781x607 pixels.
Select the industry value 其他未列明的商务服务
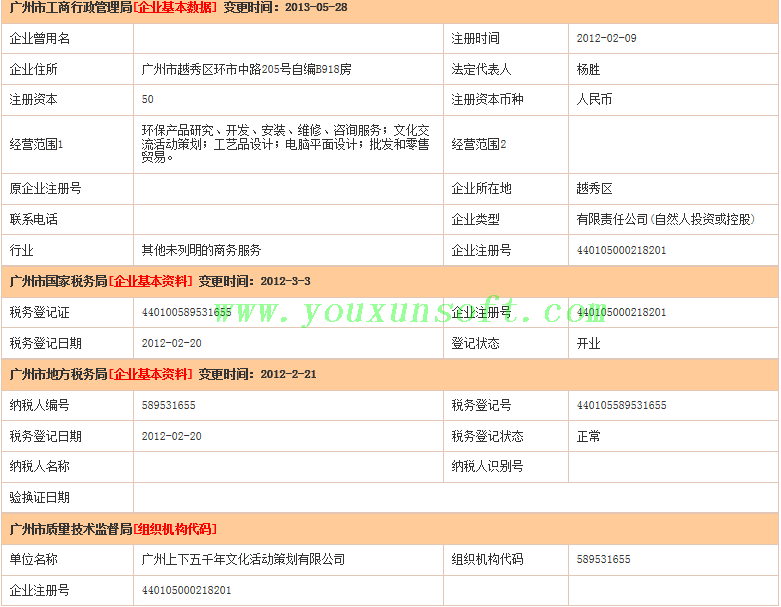coord(201,250)
